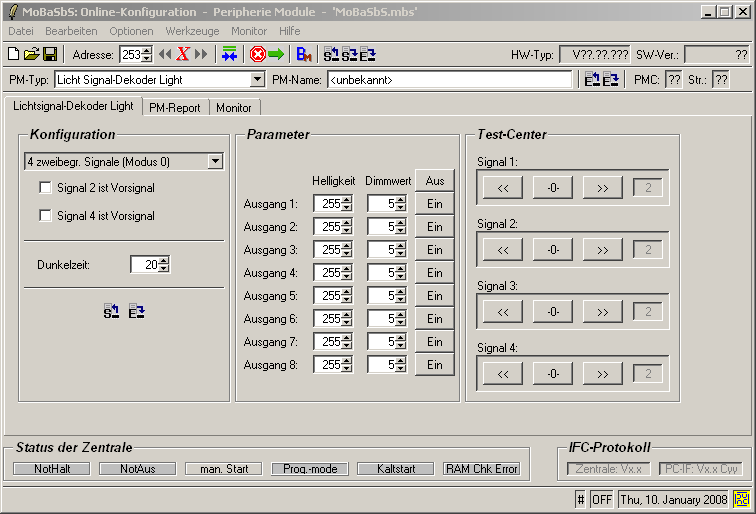Increase Helligkeit value for Ausgang 1
The width and height of the screenshot is (756, 514).
point(347,200)
